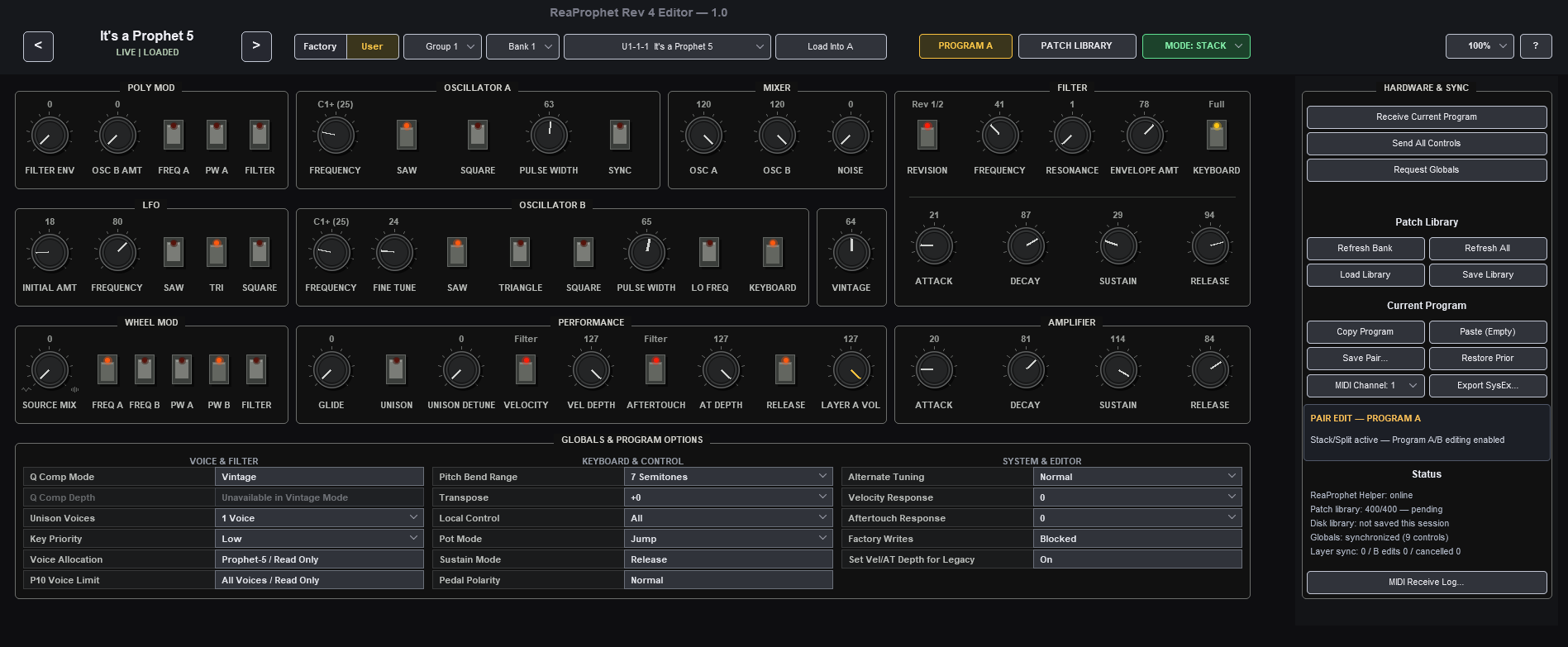Toggle Performance UNISON switch
This screenshot has height=647, width=1568.
pyautogui.click(x=396, y=369)
